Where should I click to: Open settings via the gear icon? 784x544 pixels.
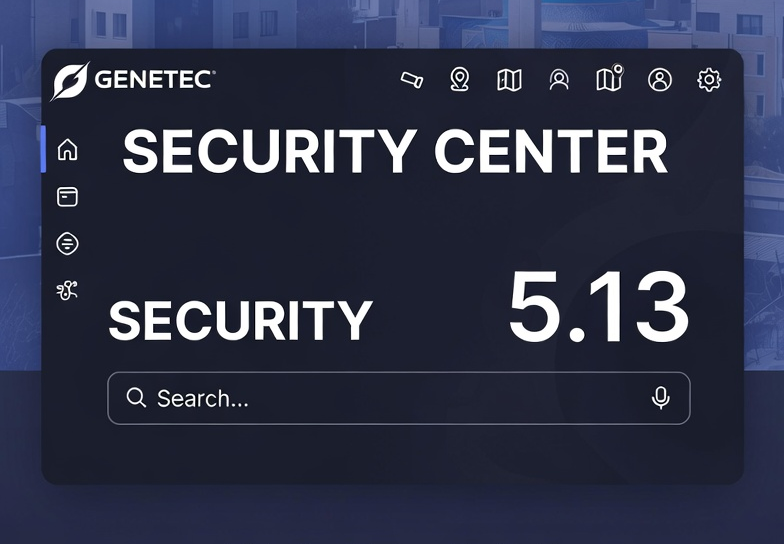click(x=709, y=80)
